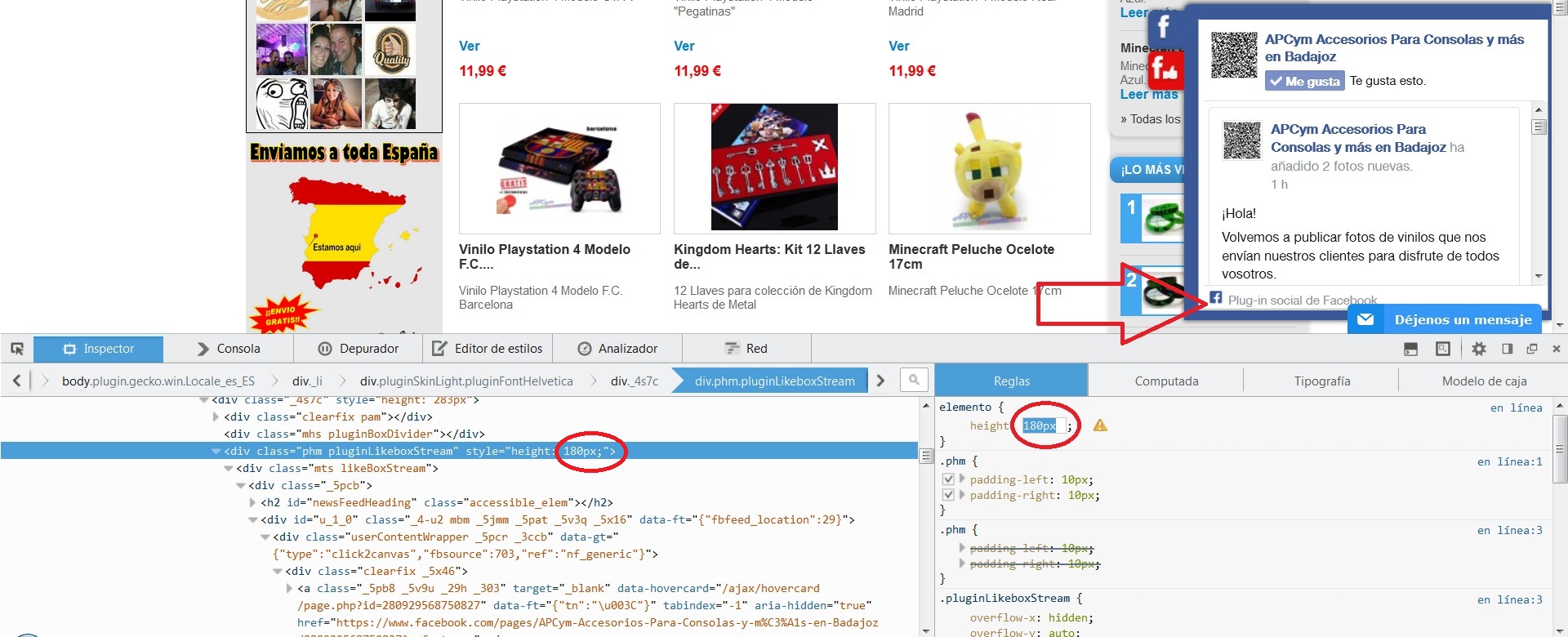Expand the clearfix pam div node

216,416
